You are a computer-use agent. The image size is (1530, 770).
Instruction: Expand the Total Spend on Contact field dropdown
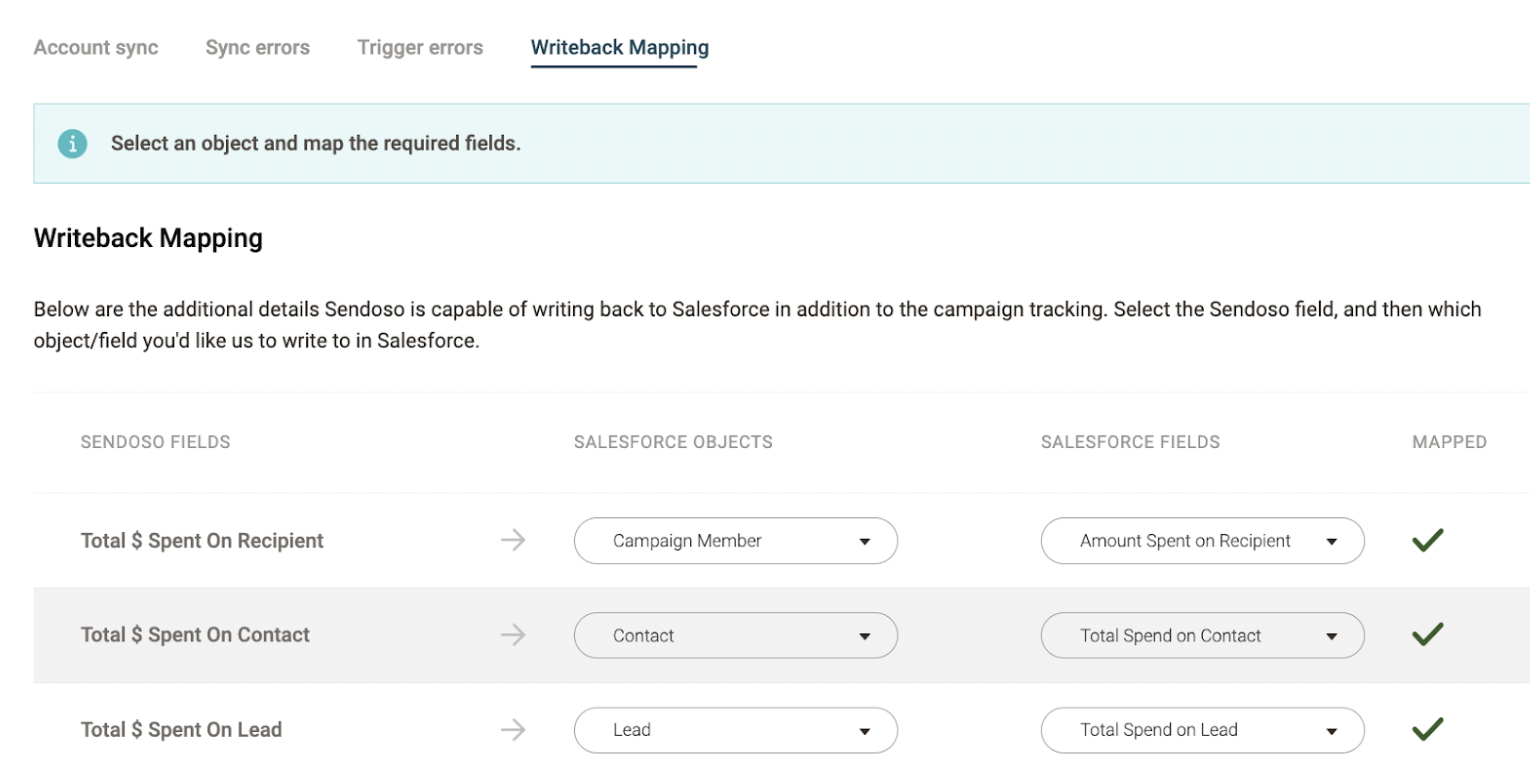1203,635
